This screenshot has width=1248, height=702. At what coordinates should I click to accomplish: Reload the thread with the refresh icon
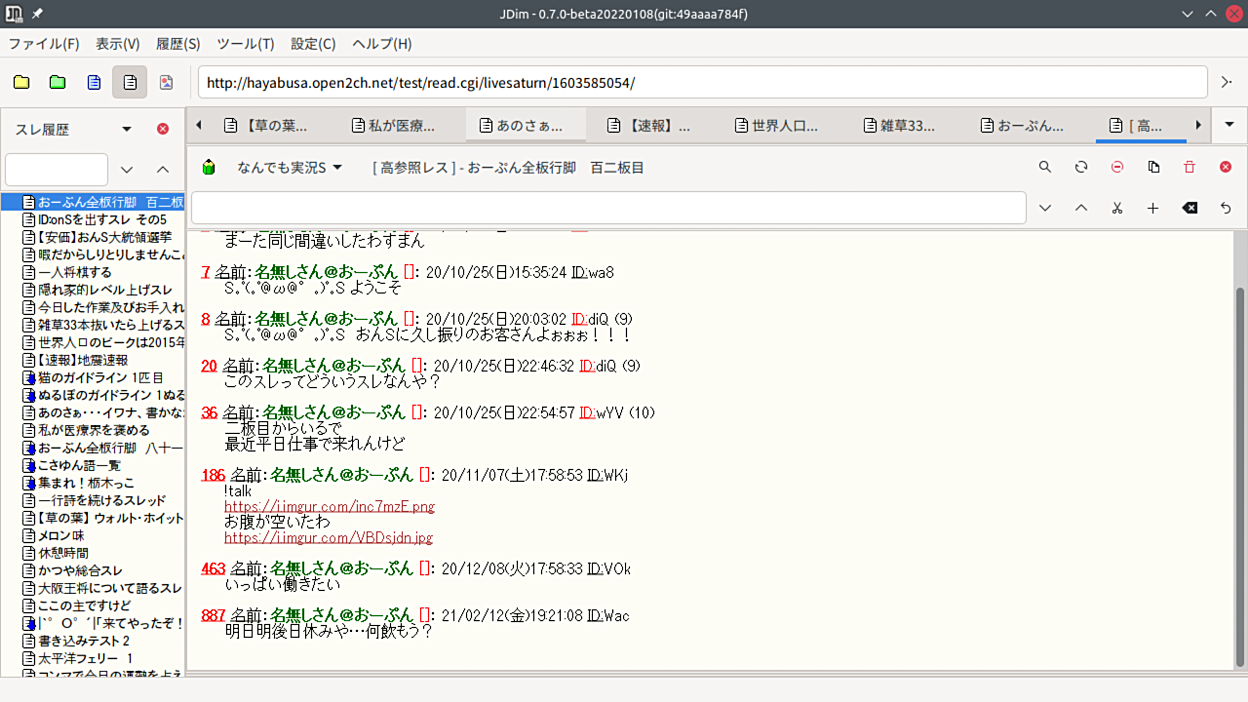pyautogui.click(x=1081, y=167)
